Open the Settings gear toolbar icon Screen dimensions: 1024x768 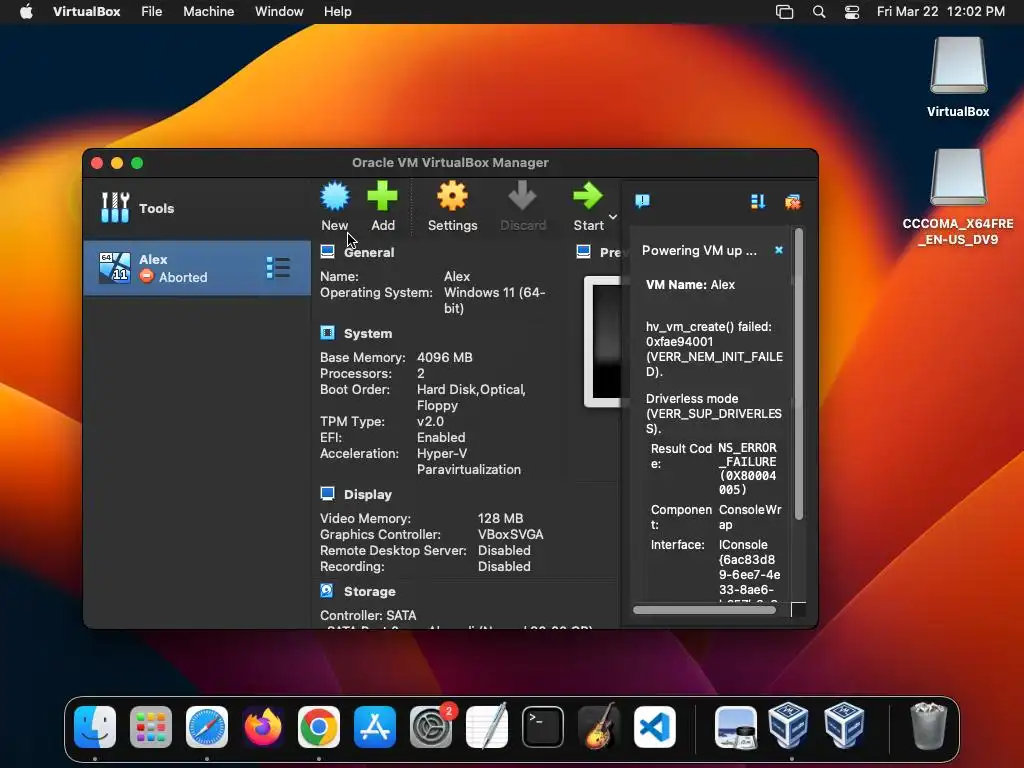pos(452,197)
